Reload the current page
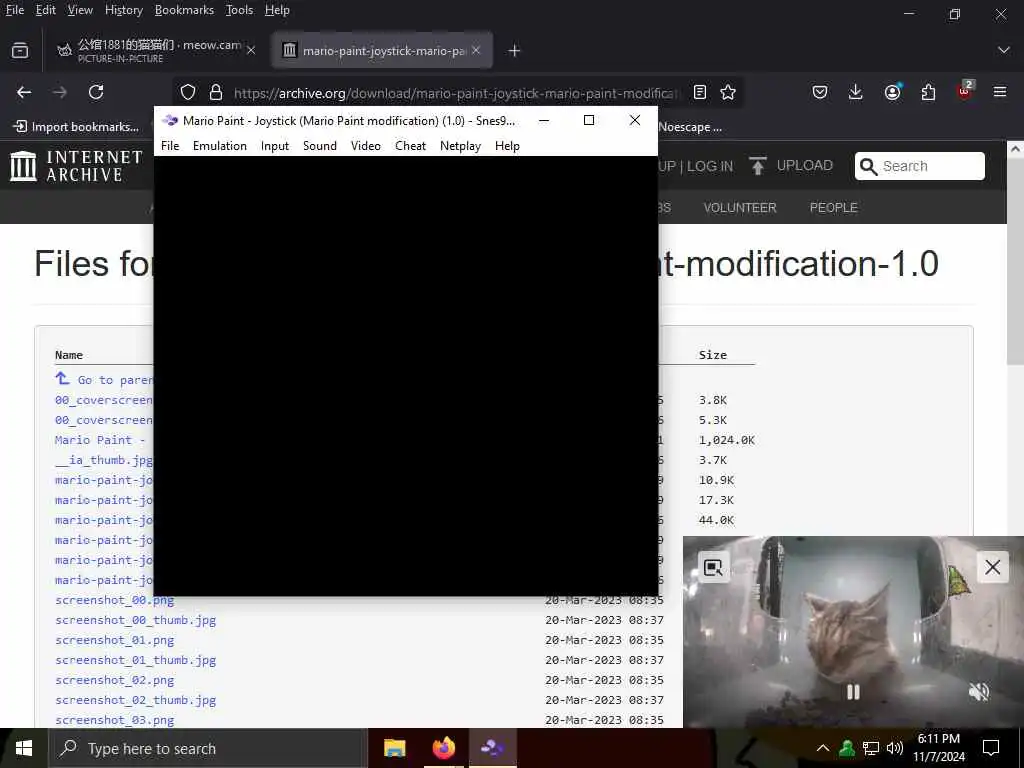 pos(96,92)
